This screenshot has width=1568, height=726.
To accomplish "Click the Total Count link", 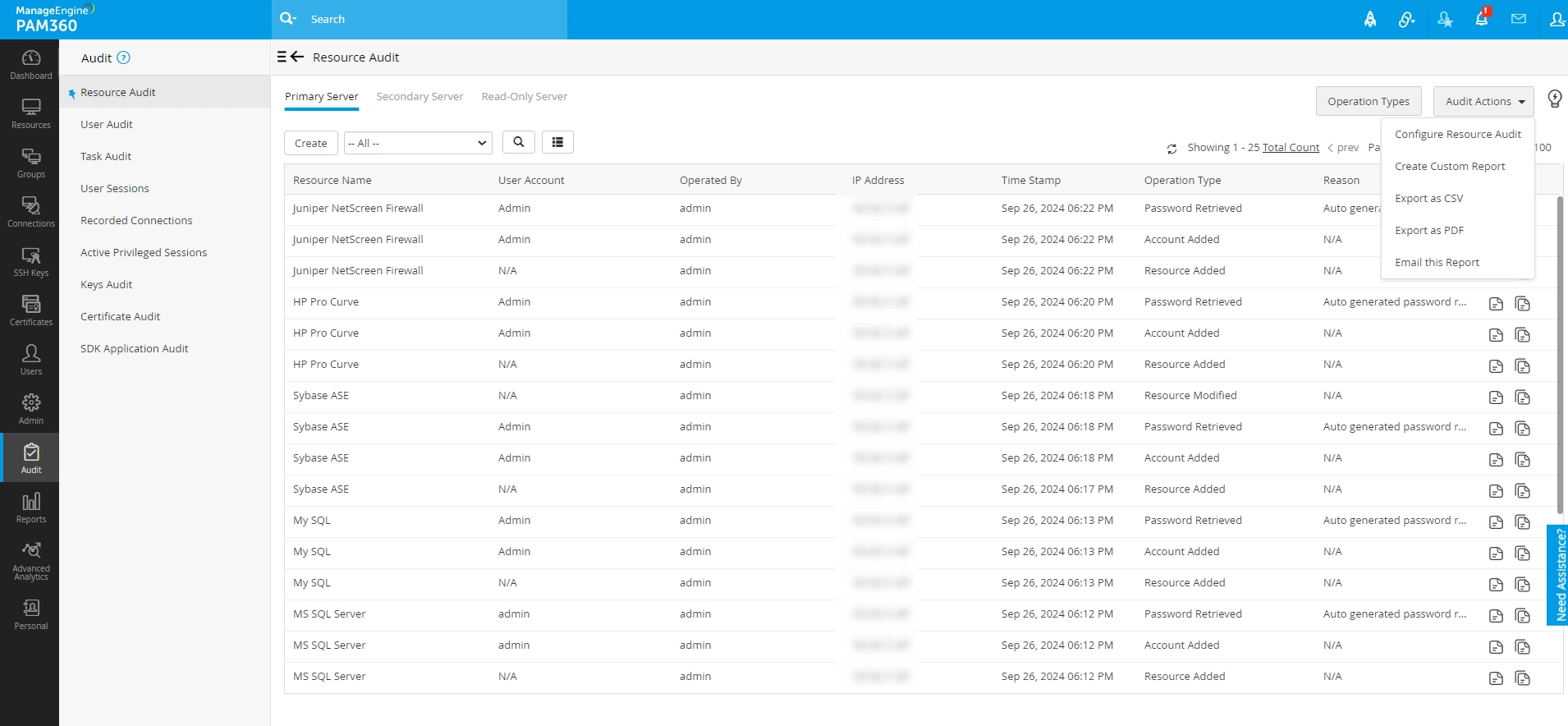I will point(1291,148).
